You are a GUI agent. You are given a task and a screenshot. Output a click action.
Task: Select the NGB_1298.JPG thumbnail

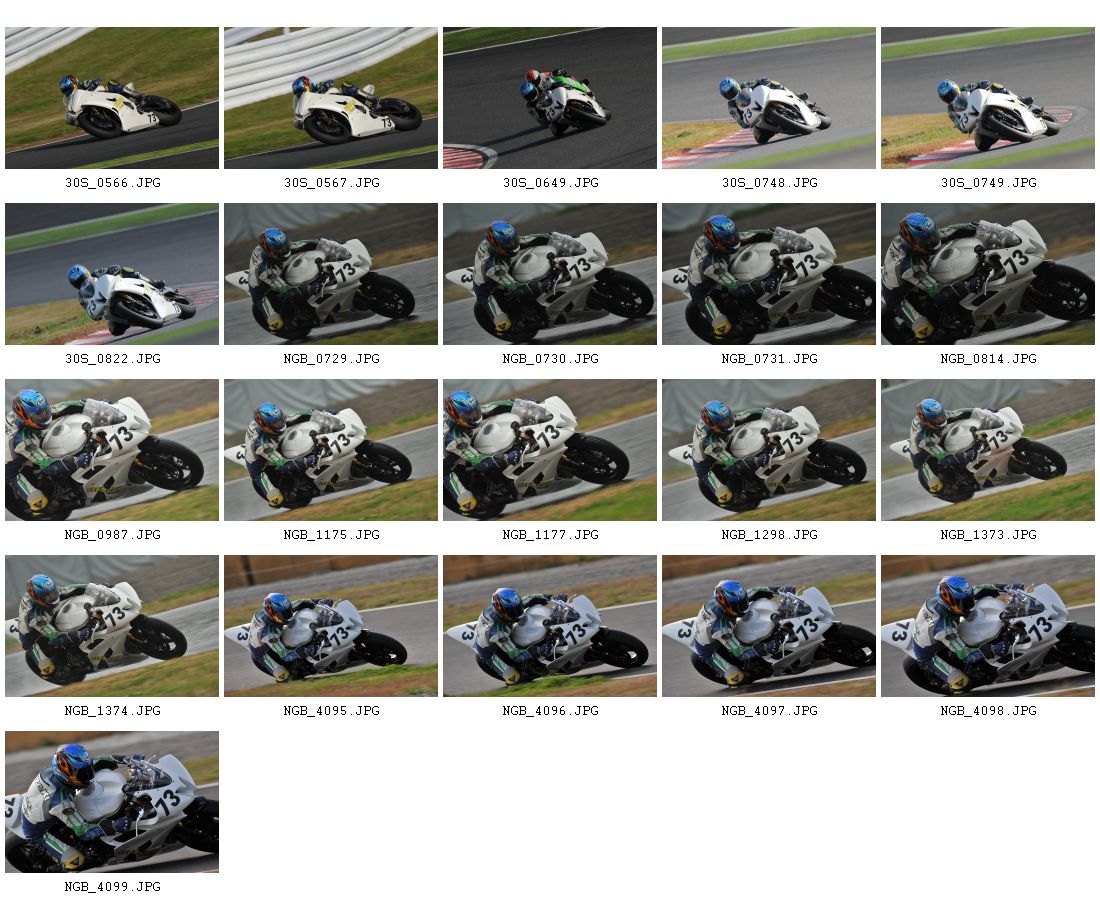click(769, 450)
